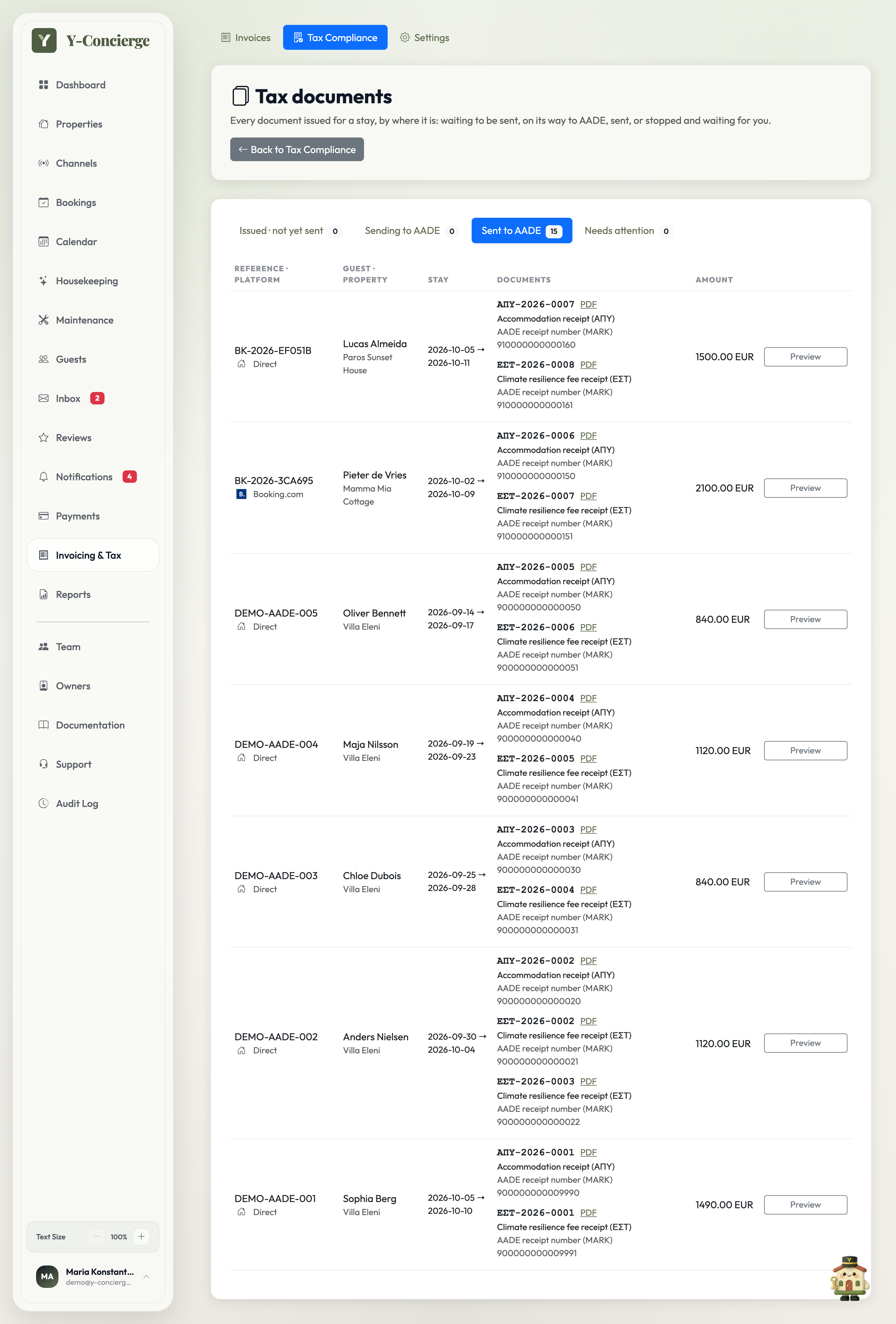
Task: Open the Inbox envelope icon
Action: 43,398
